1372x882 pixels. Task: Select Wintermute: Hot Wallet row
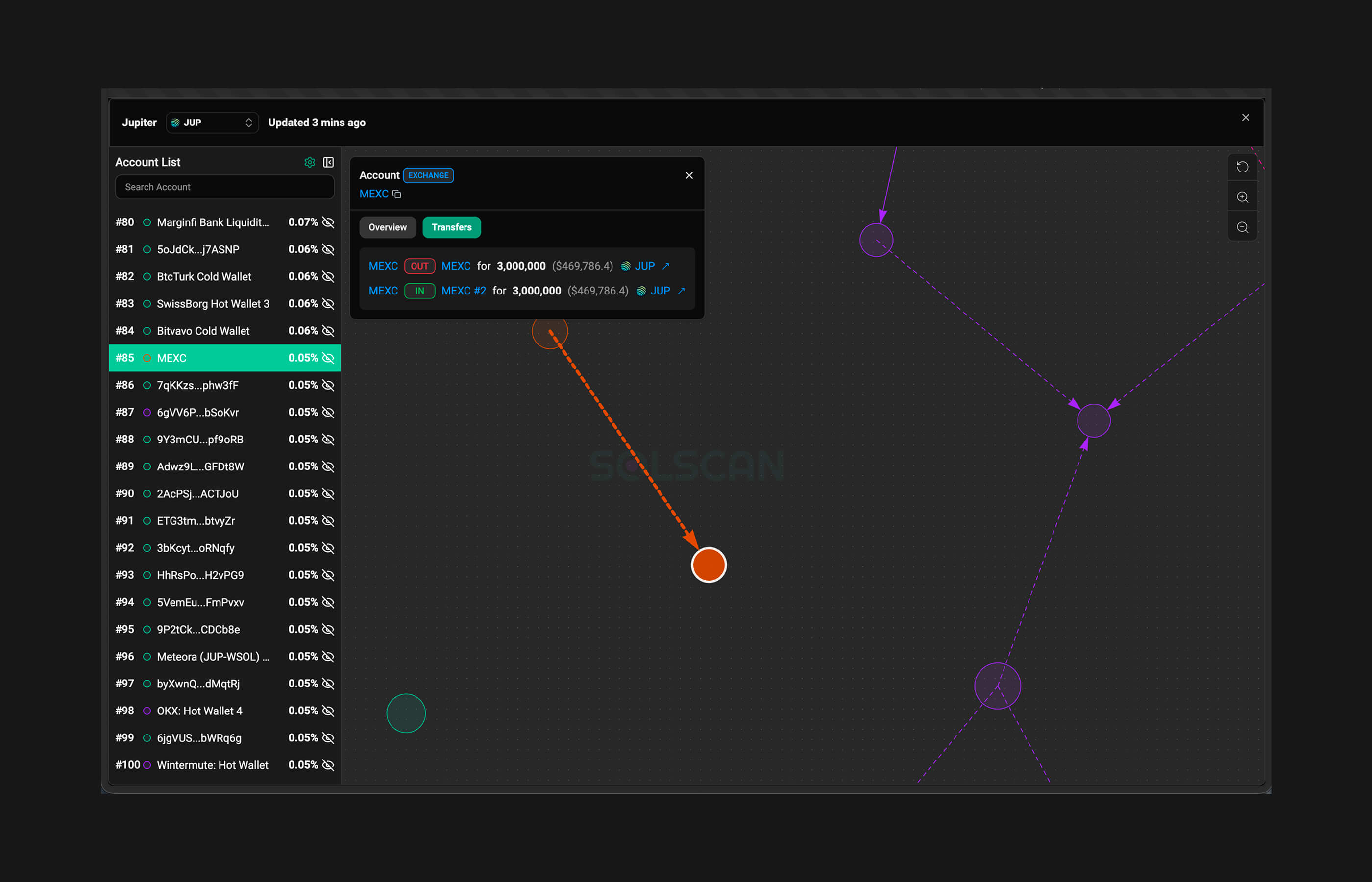(x=224, y=764)
